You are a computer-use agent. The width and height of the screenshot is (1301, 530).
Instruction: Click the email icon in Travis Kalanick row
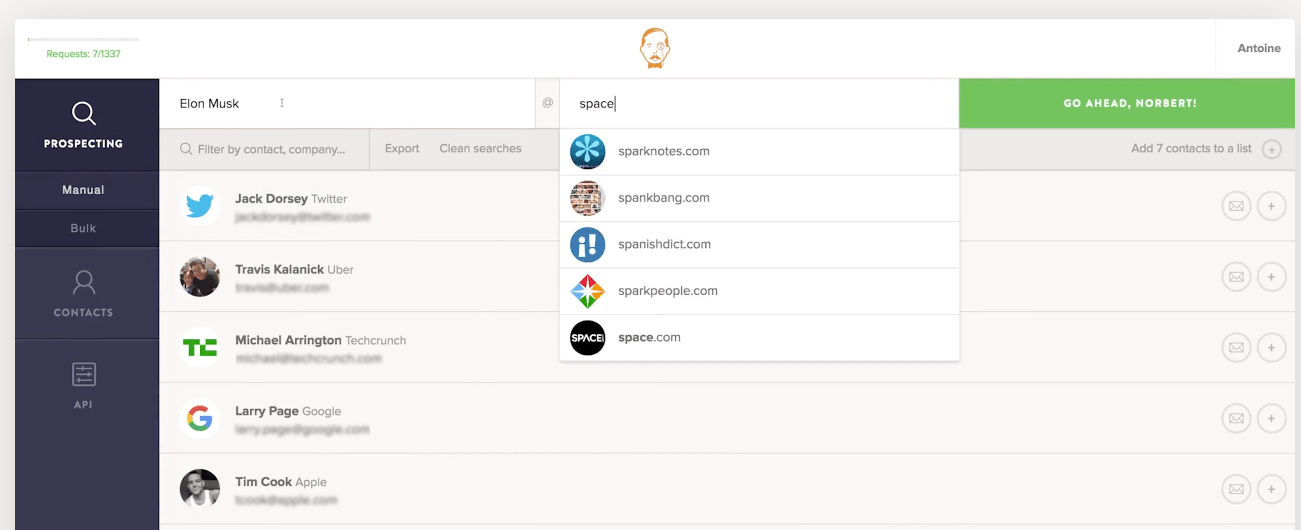coord(1236,277)
